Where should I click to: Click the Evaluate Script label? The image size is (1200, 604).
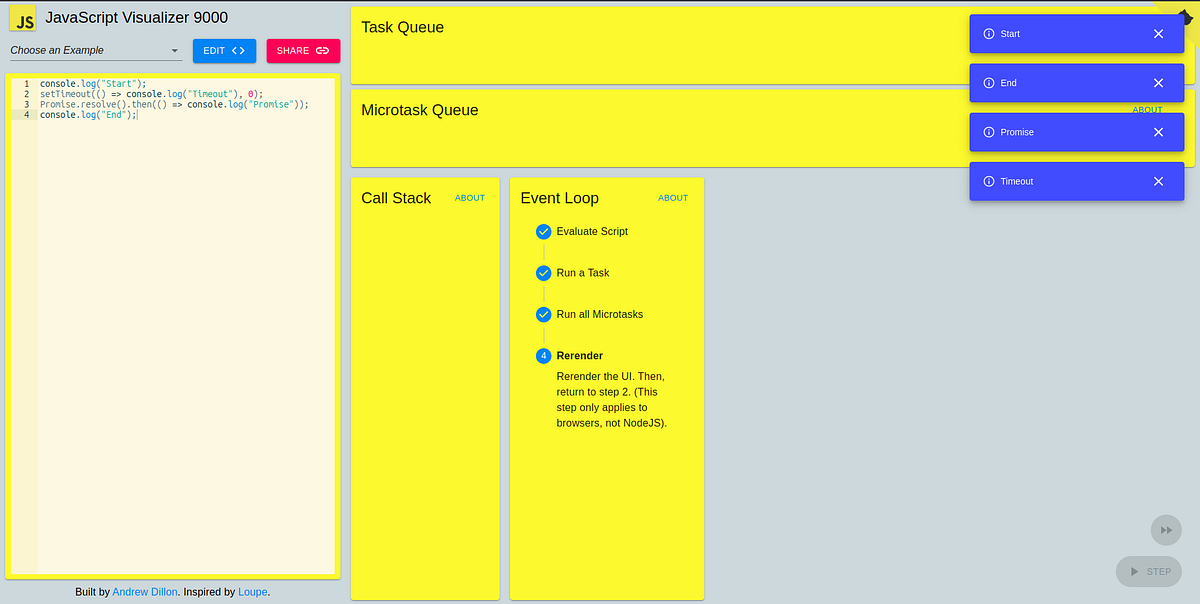[592, 231]
